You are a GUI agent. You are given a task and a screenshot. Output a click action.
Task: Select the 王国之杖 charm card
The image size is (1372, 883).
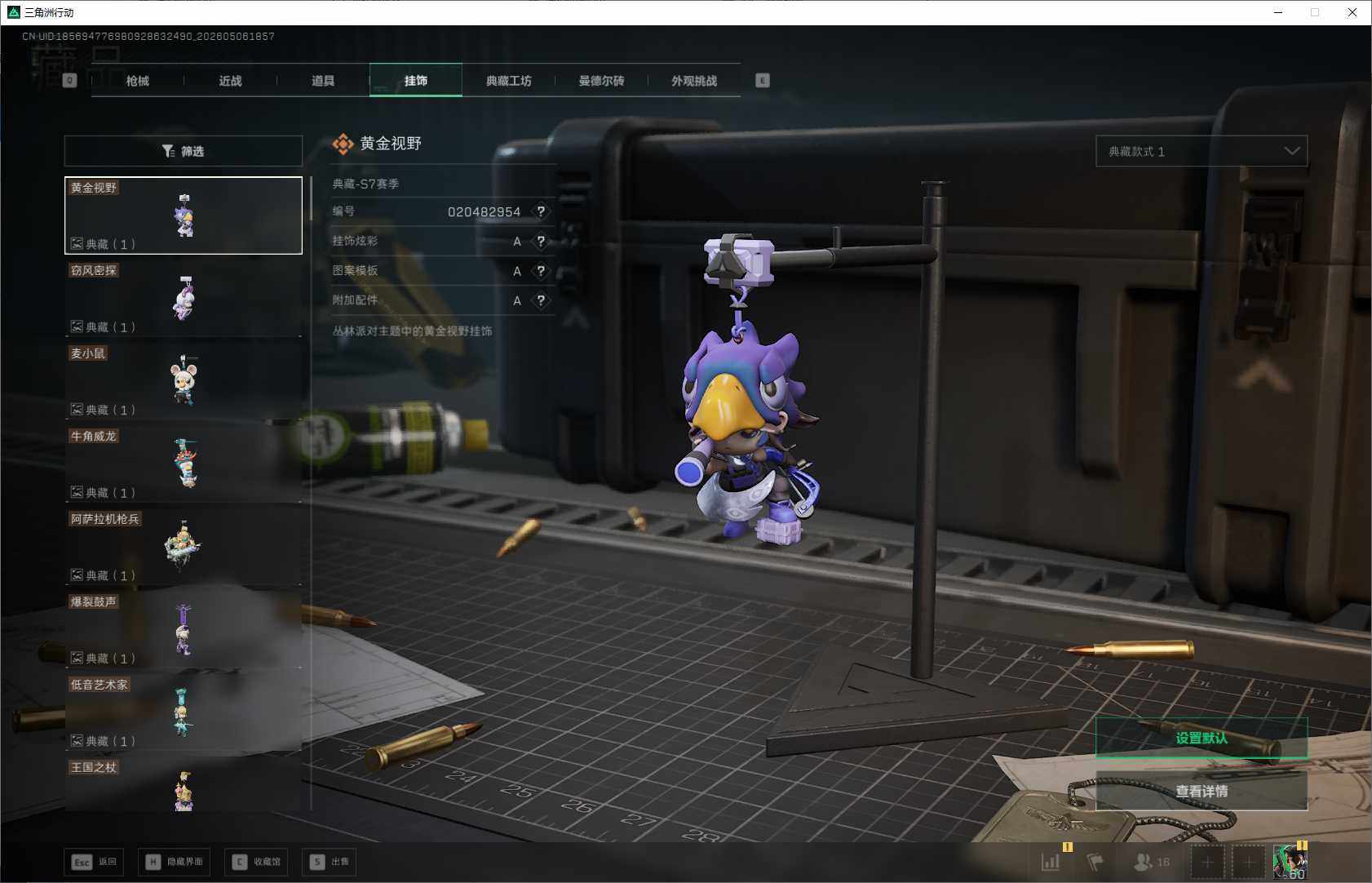184,784
